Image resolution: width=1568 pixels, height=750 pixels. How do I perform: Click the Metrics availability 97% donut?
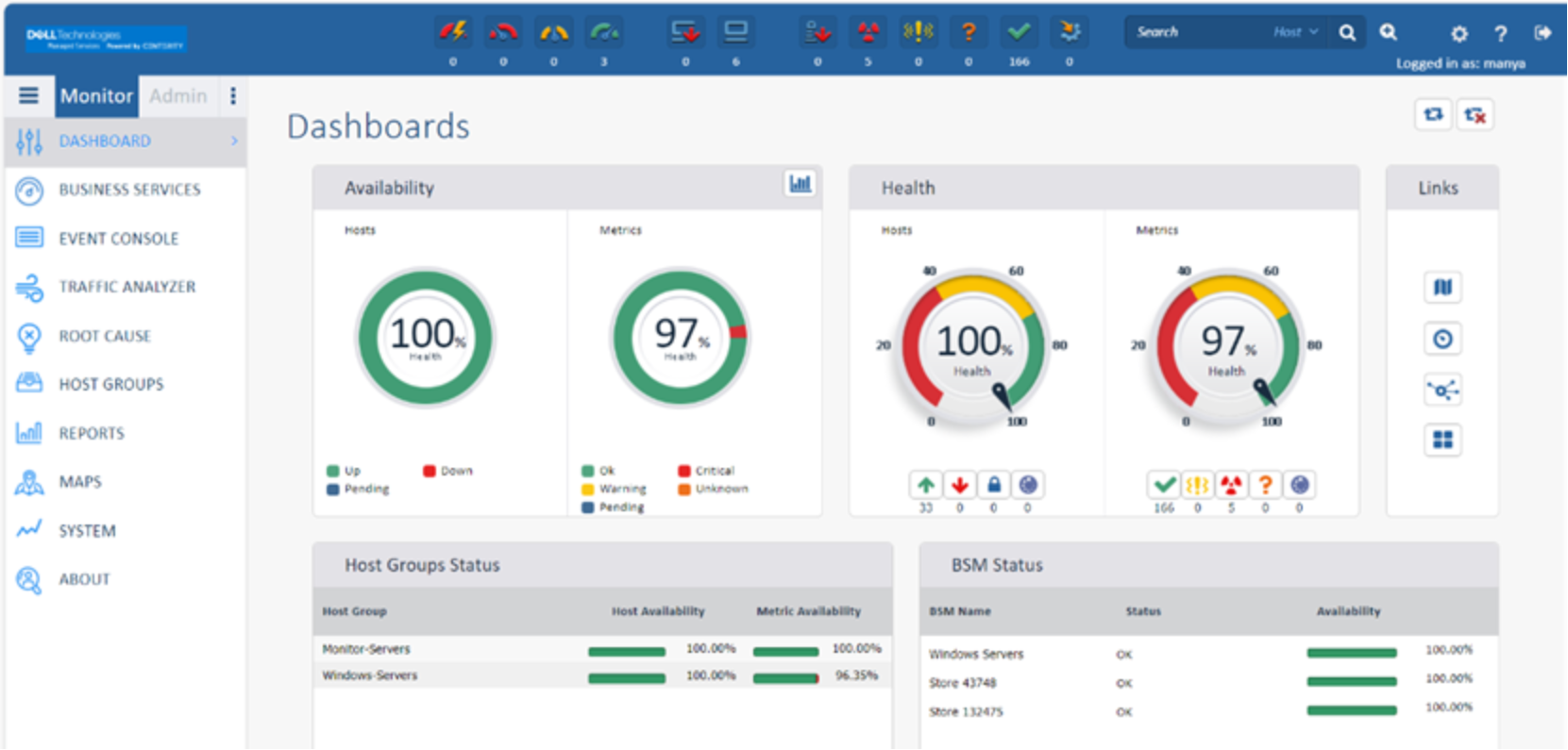(681, 337)
